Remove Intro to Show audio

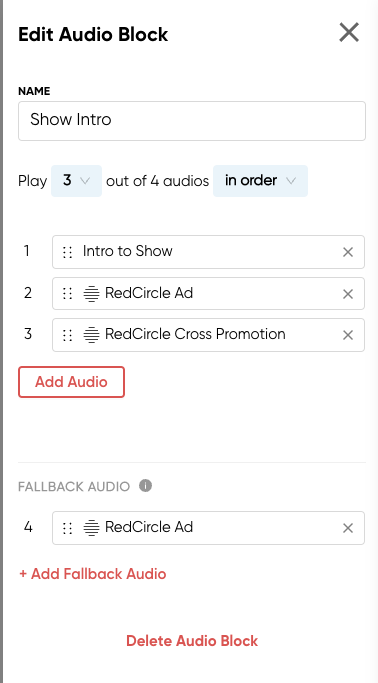pos(348,252)
